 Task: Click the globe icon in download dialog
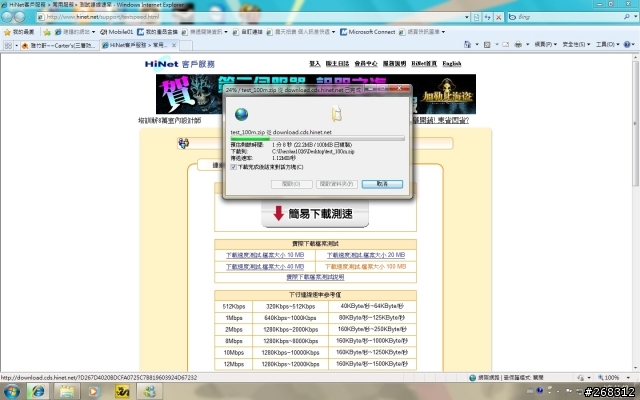coord(241,114)
